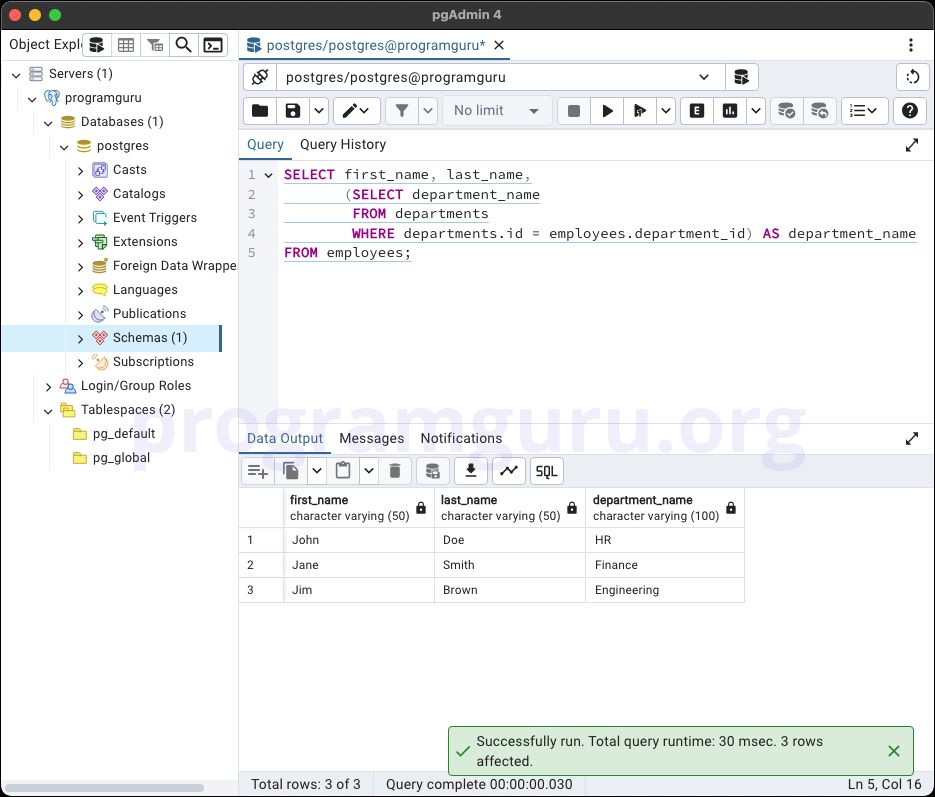The image size is (935, 797).
Task: Expand the Schemas (1) node
Action: (x=81, y=339)
